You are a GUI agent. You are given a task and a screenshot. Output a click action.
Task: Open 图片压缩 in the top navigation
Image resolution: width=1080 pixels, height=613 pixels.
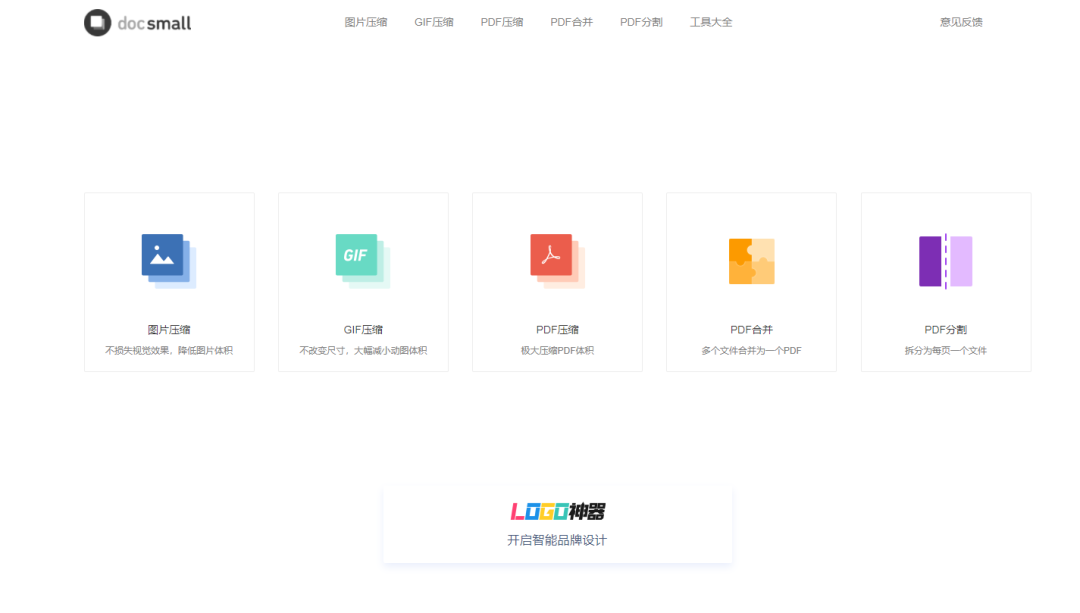(366, 22)
